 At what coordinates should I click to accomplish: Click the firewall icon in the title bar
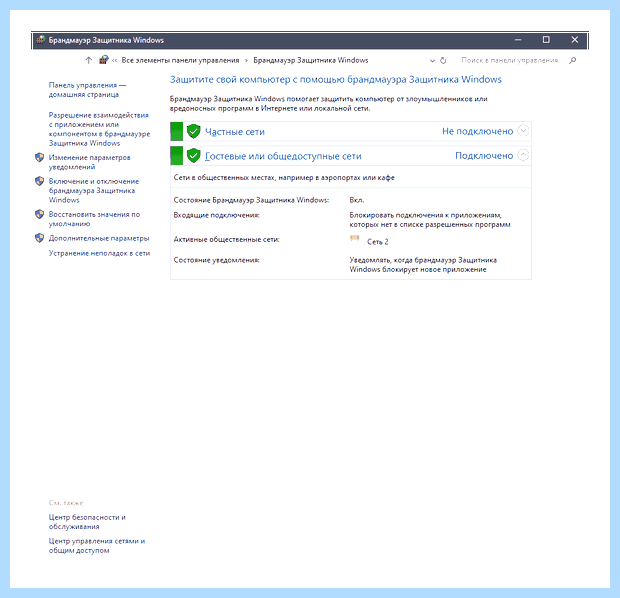[40, 40]
